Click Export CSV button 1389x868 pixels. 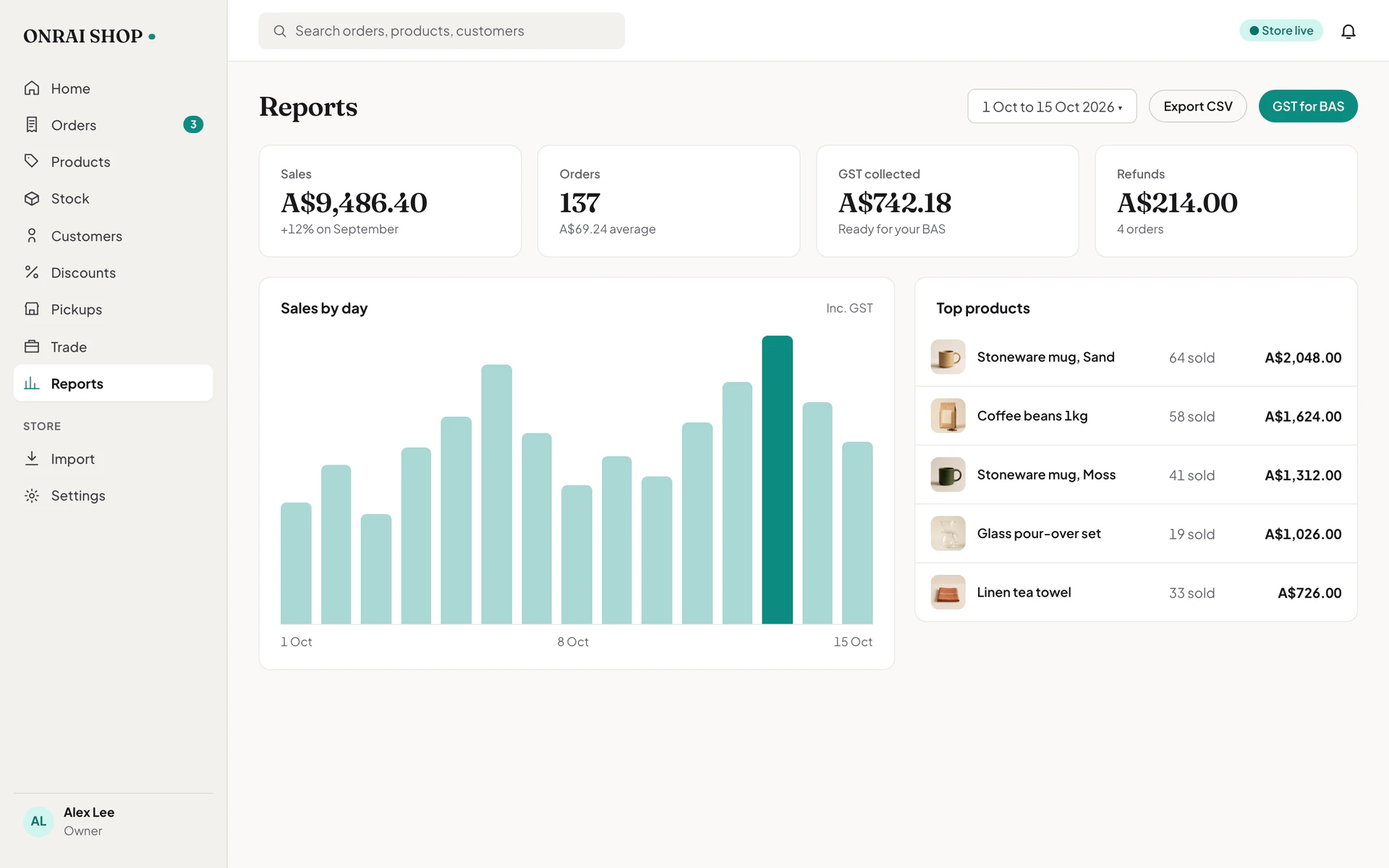[1197, 106]
